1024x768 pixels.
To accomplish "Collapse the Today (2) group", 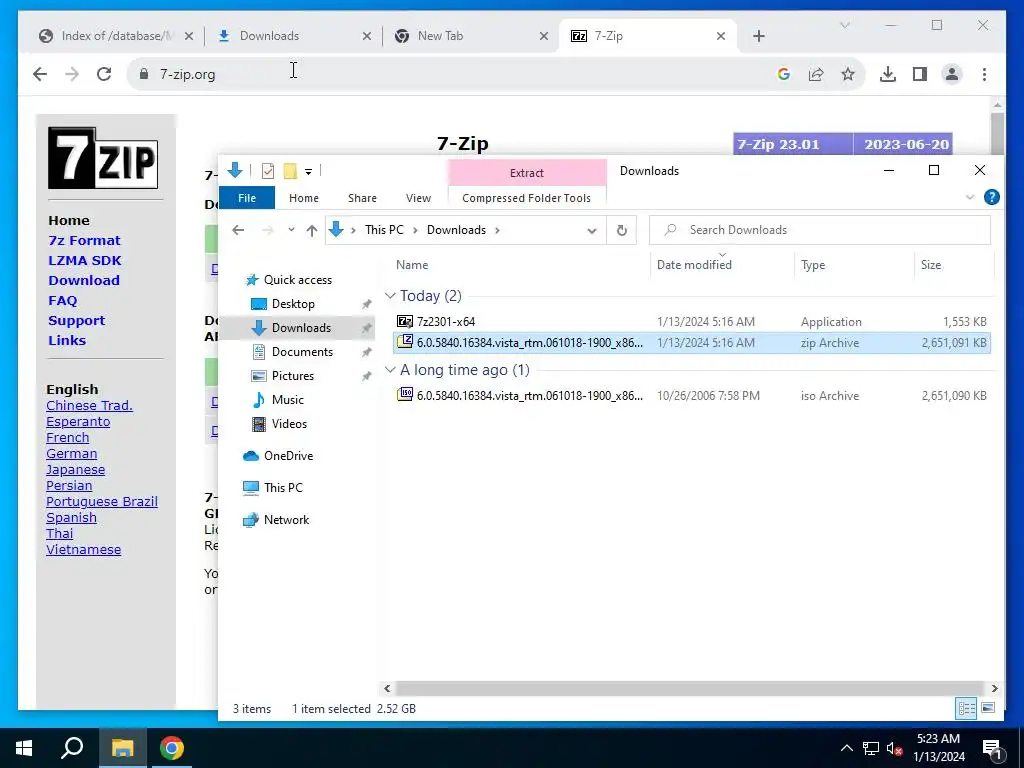I will [x=391, y=296].
